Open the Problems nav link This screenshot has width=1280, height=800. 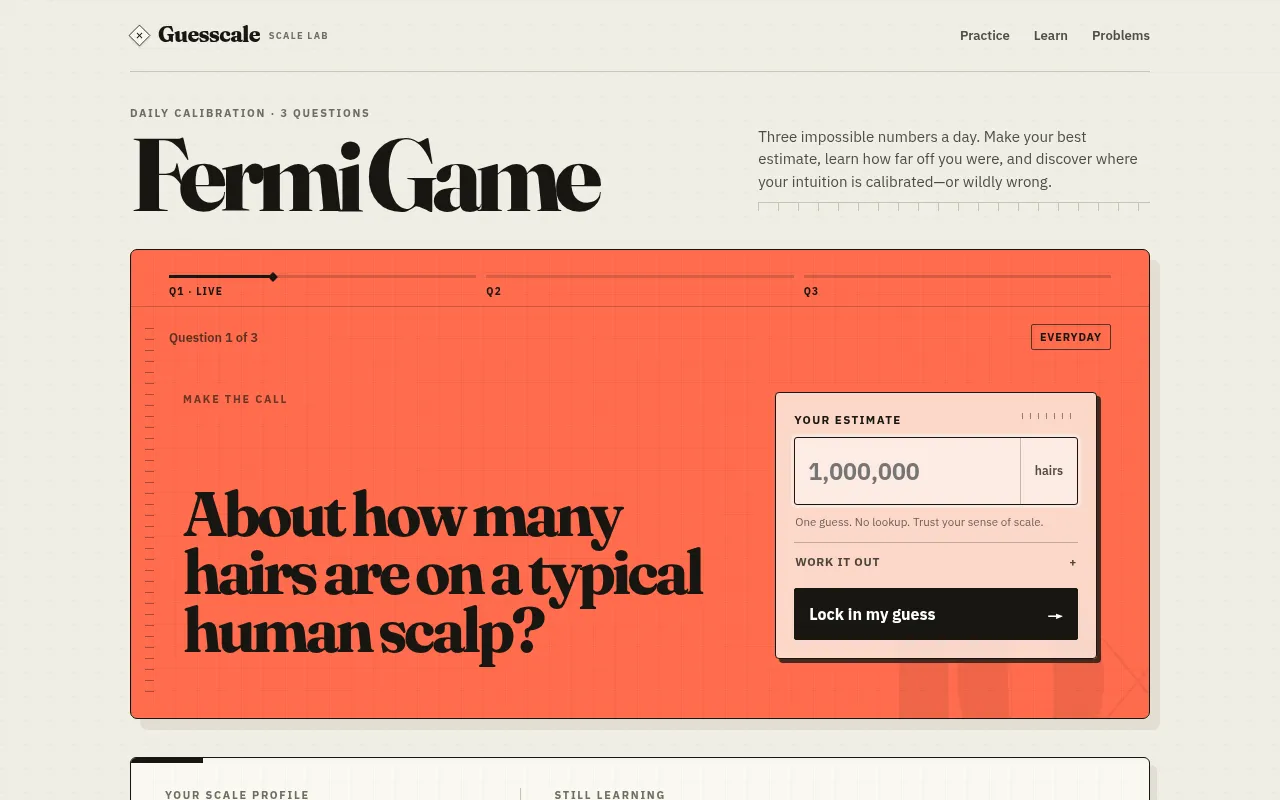1121,36
